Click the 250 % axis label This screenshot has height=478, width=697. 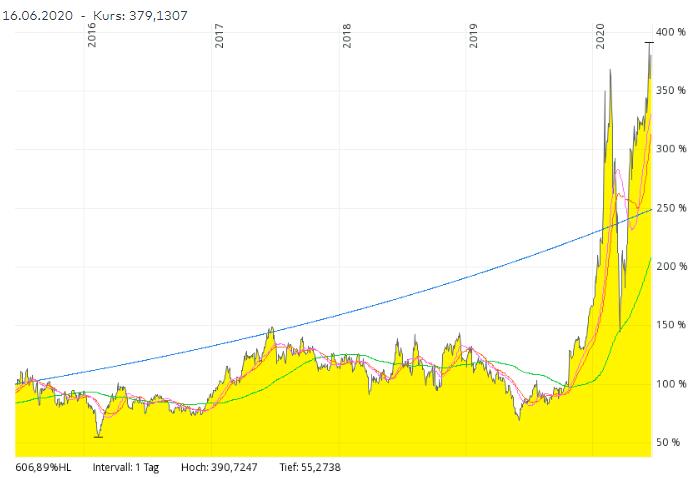(x=671, y=208)
